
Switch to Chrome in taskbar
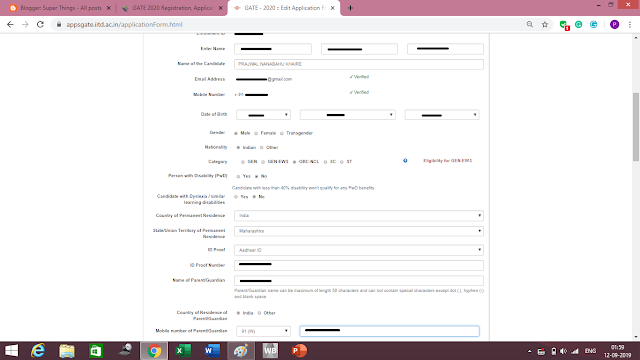154,351
